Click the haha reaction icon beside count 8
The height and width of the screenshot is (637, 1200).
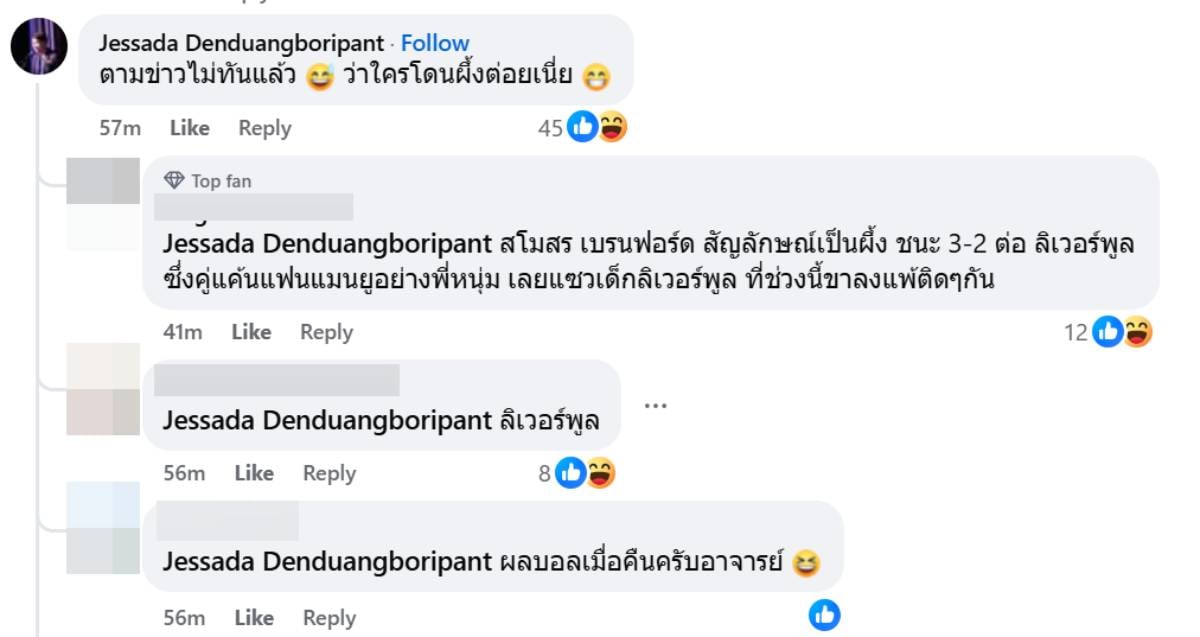pyautogui.click(x=600, y=473)
